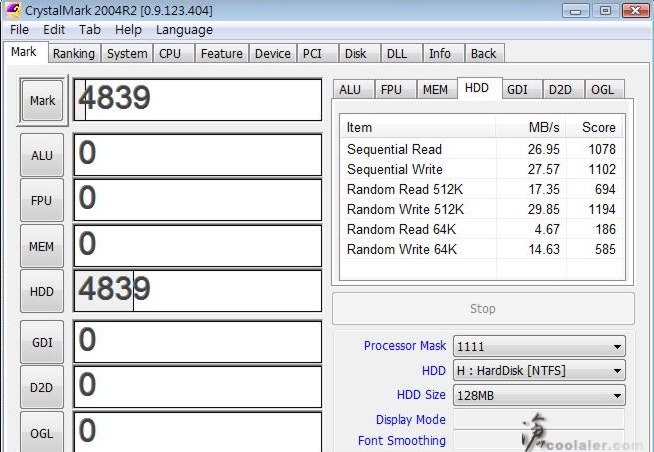Viewport: 654px width, 452px height.
Task: Click the Processor Mask label
Action: [405, 346]
